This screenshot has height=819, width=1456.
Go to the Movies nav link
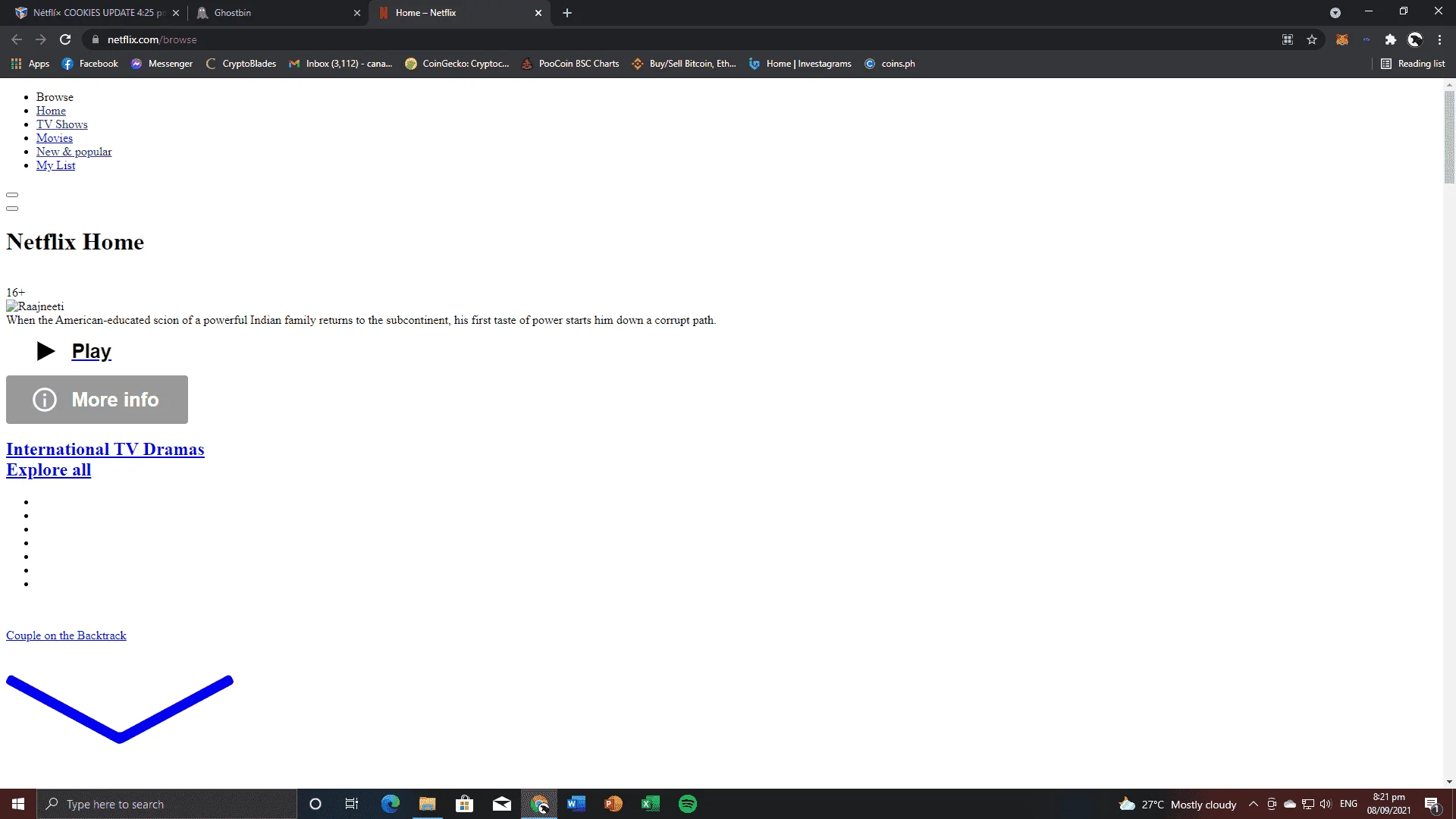[55, 138]
